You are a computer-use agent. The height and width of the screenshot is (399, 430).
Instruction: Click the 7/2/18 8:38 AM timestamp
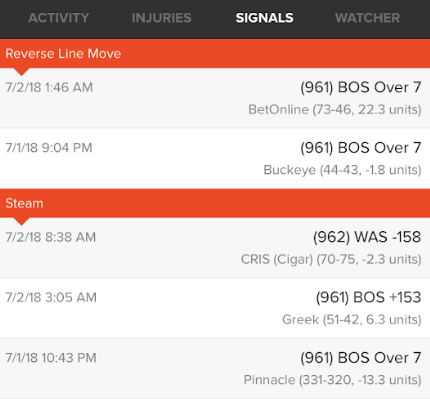click(51, 237)
